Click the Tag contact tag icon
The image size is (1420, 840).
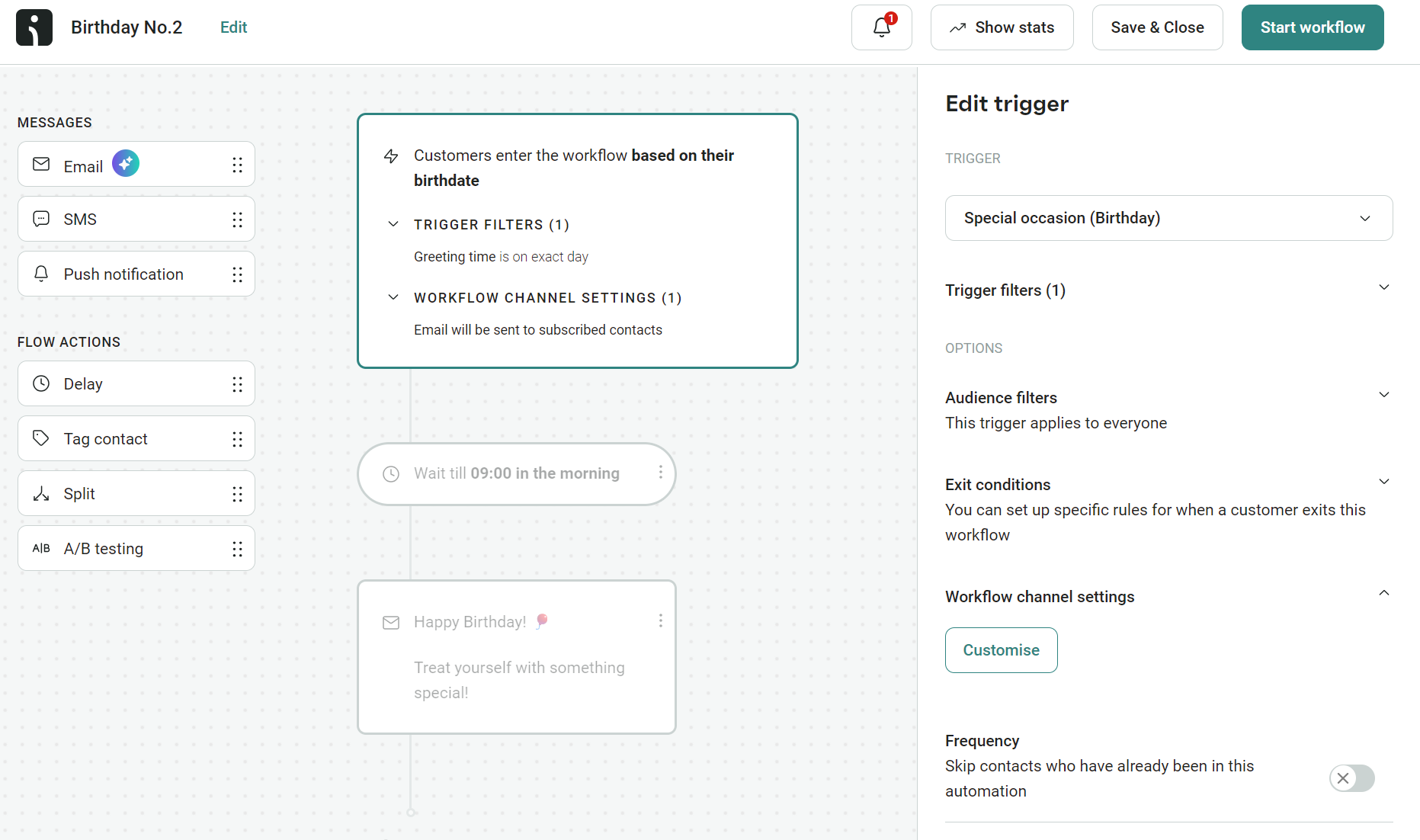[x=41, y=438]
